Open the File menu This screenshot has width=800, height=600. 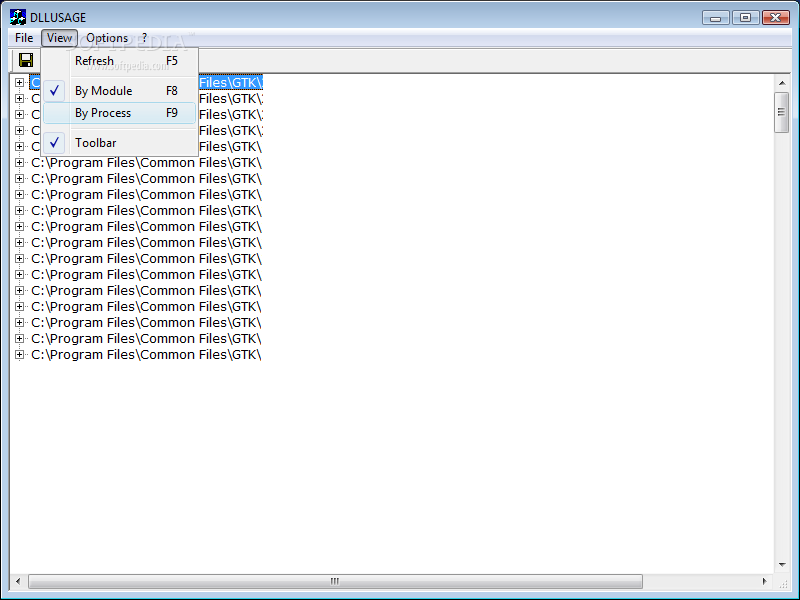[x=24, y=38]
